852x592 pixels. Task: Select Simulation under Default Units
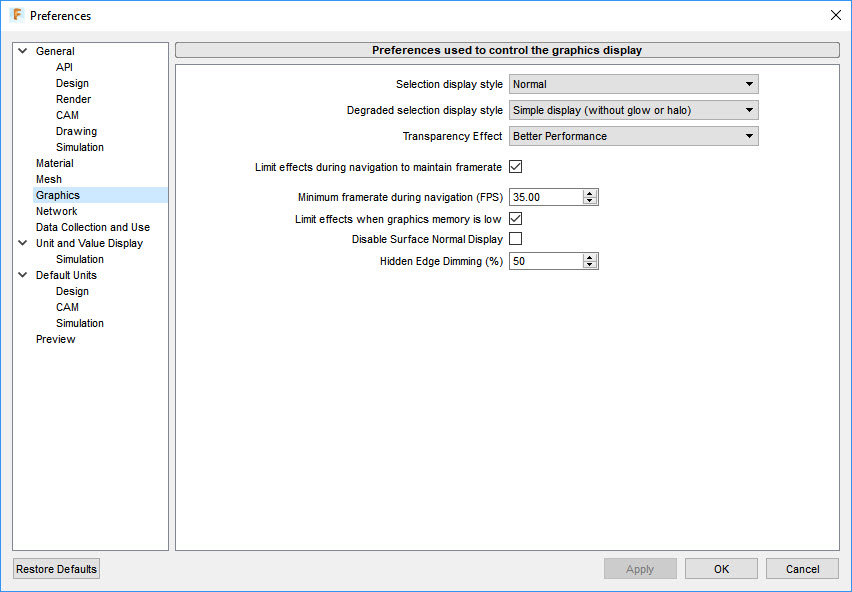(x=80, y=323)
